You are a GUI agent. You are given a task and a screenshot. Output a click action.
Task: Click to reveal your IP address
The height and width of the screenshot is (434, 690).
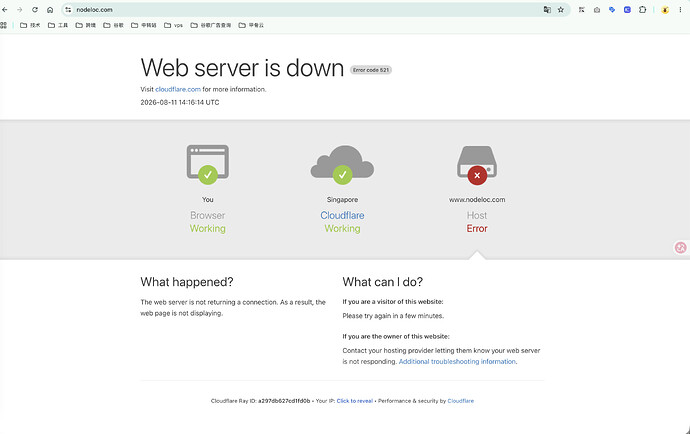(x=355, y=401)
